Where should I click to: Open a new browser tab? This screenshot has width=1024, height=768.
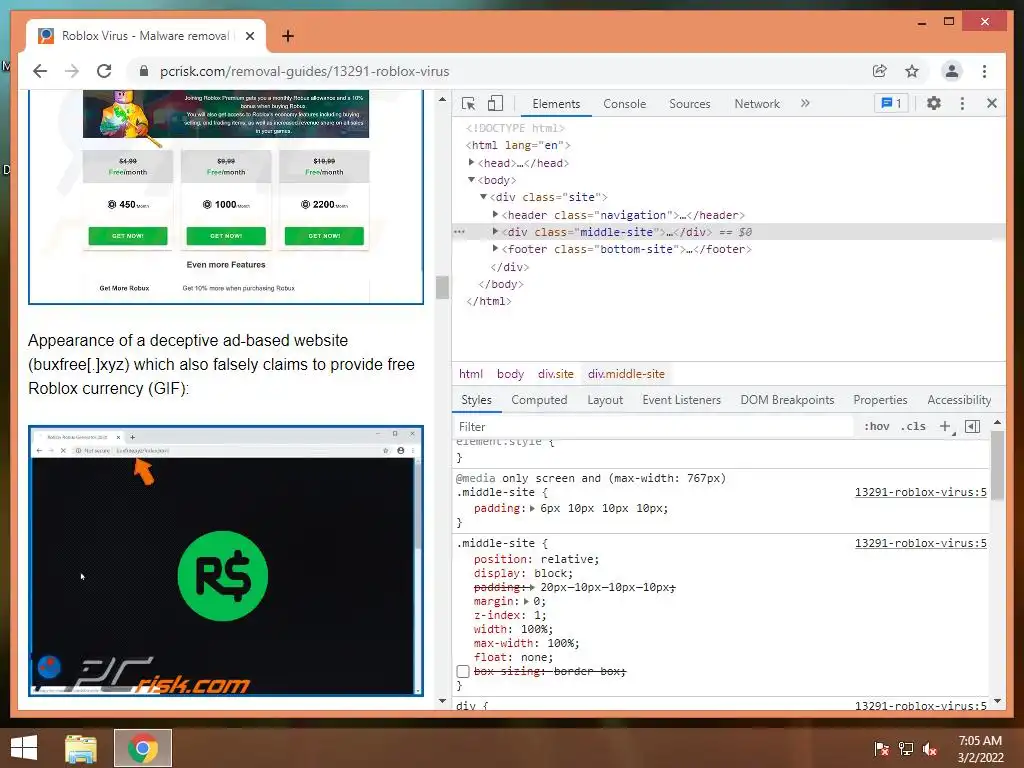click(x=287, y=36)
